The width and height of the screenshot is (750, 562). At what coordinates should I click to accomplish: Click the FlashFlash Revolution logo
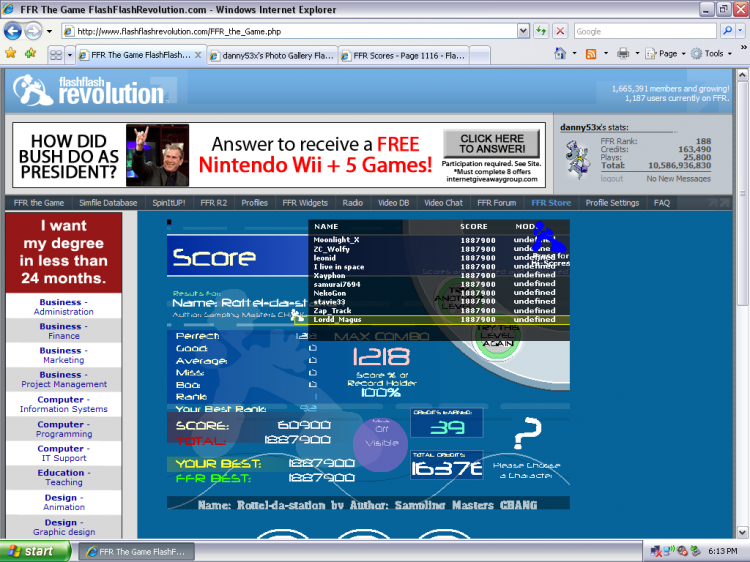(88, 90)
